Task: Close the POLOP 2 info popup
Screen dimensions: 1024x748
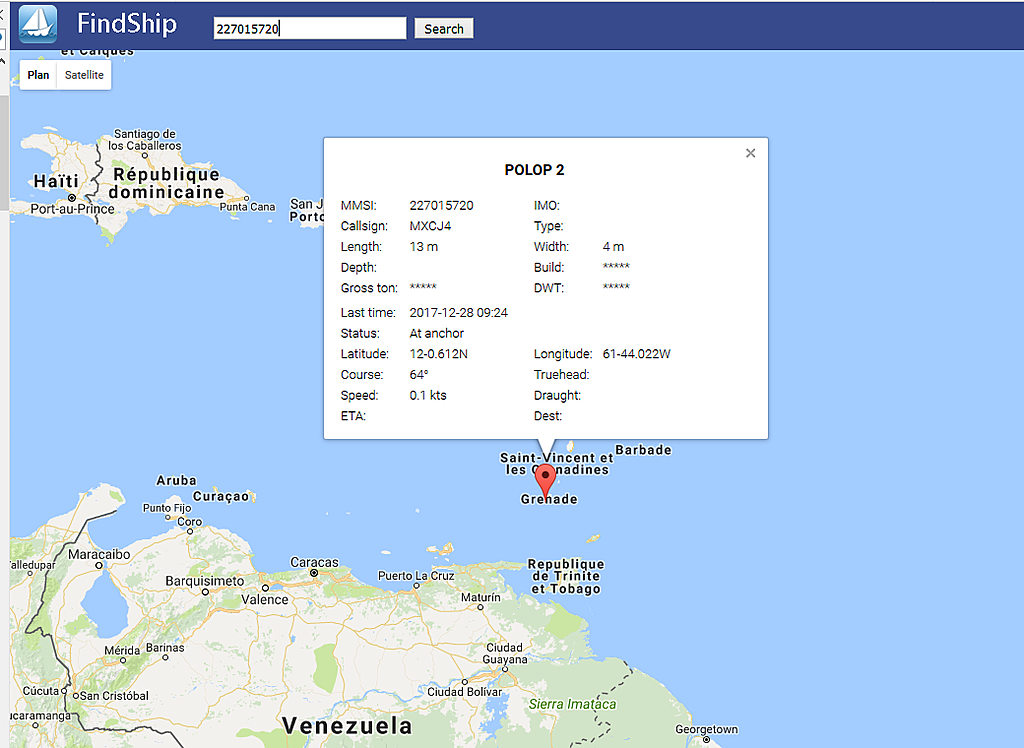Action: [x=750, y=153]
